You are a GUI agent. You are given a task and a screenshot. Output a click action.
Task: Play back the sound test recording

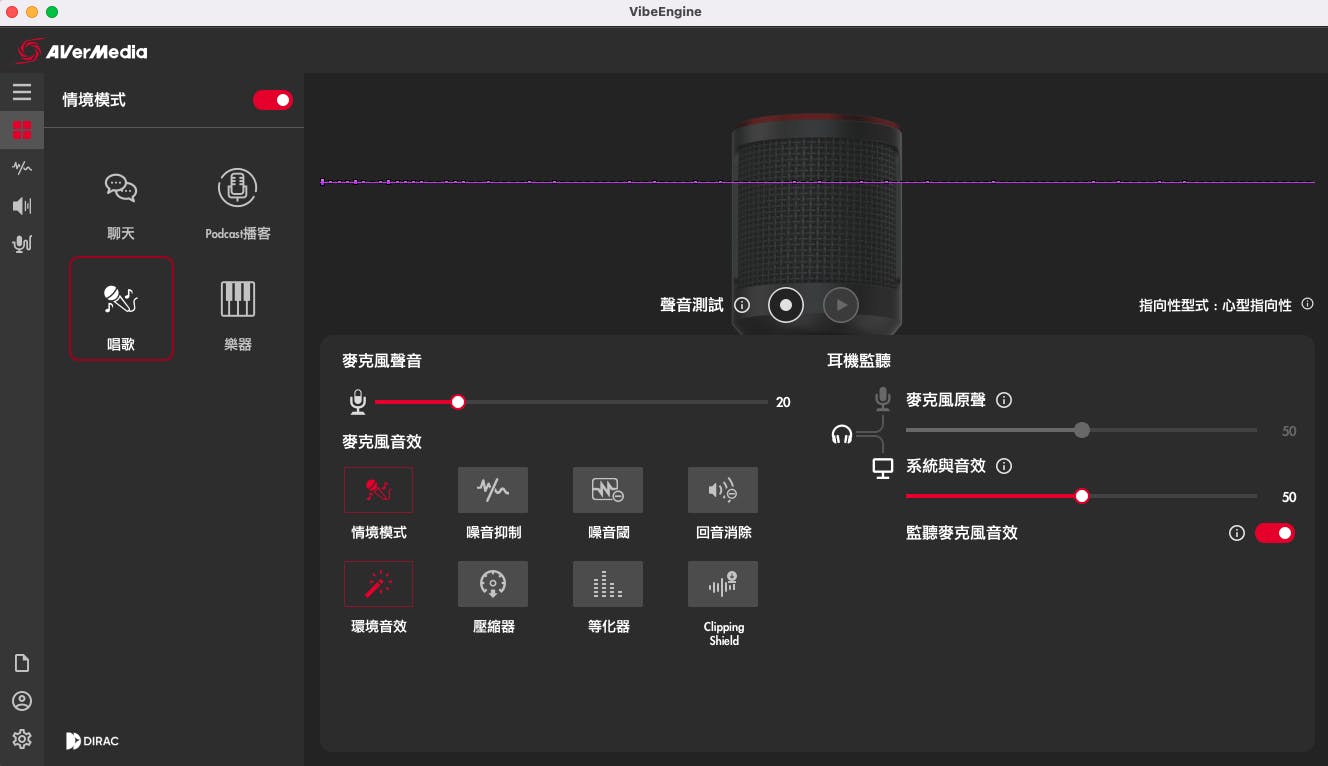pos(841,305)
